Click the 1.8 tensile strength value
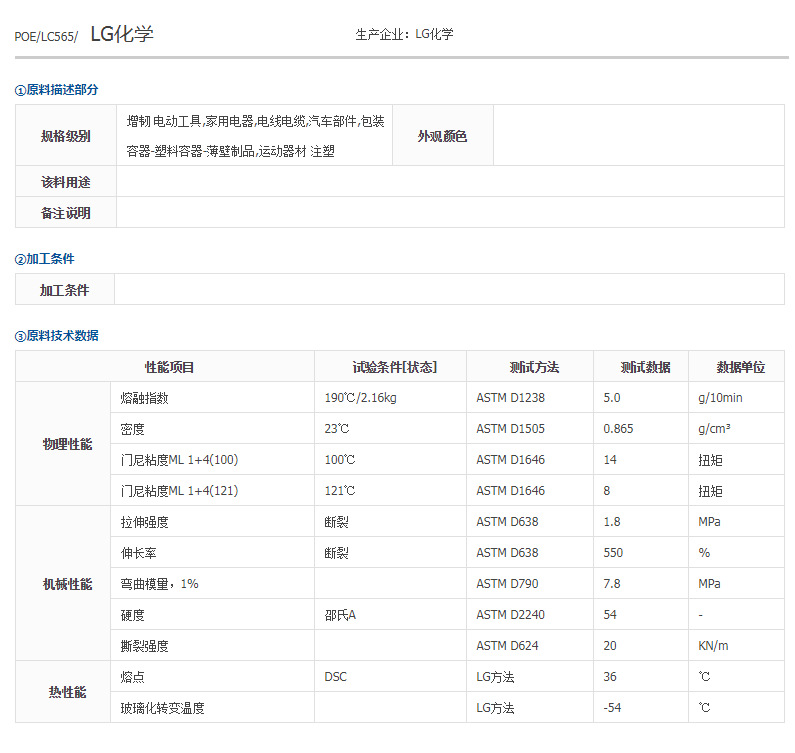The height and width of the screenshot is (753, 795). pos(612,522)
